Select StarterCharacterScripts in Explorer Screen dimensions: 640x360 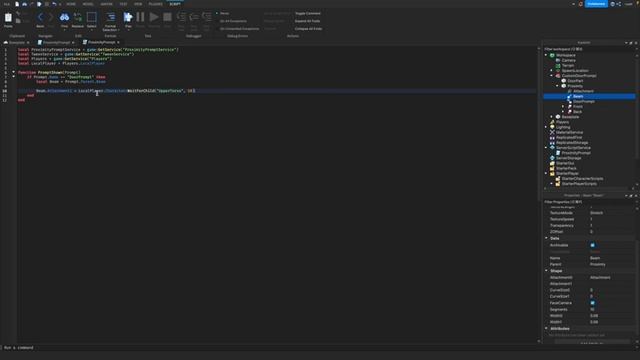pos(582,179)
